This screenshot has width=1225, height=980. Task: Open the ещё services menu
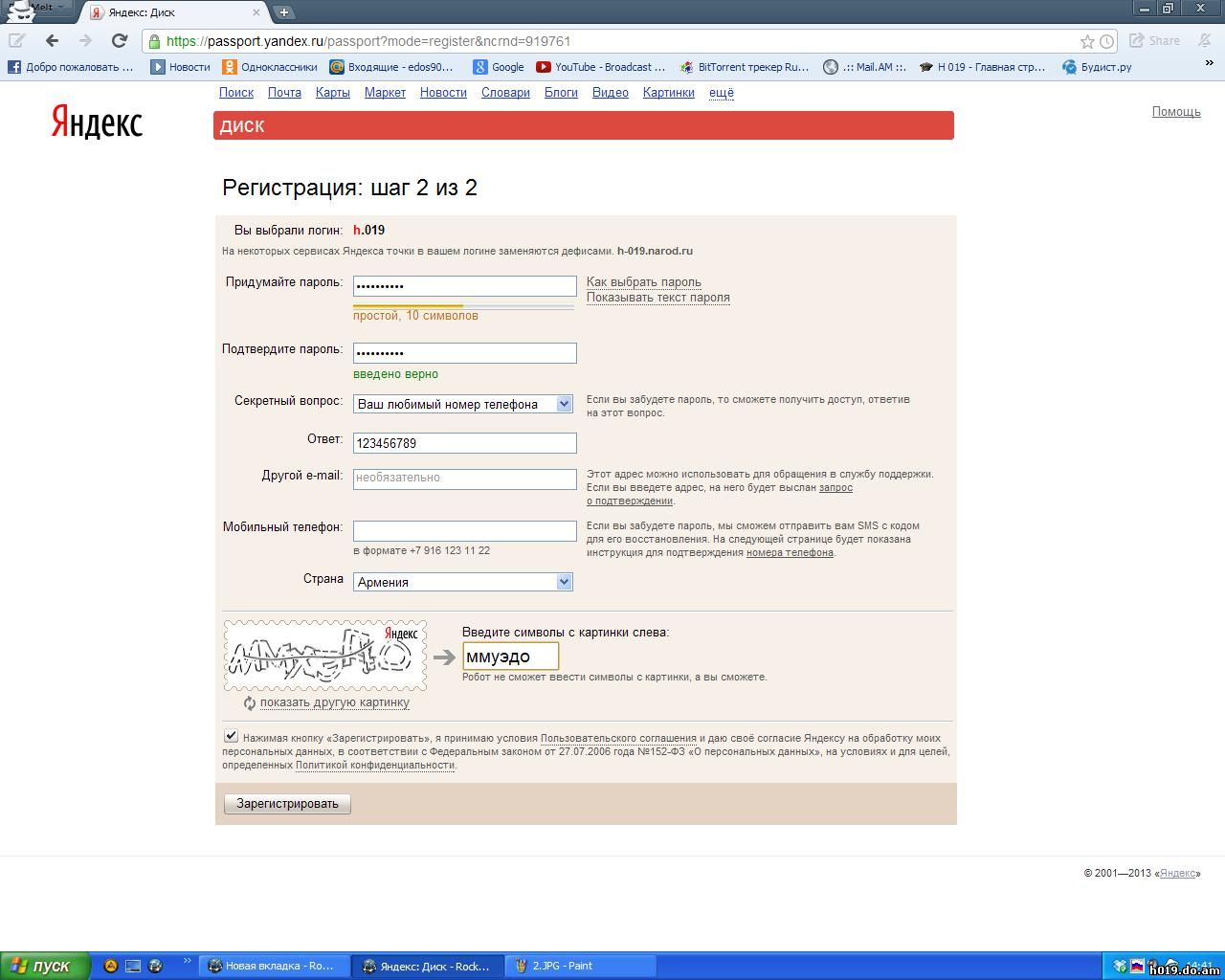click(x=722, y=93)
